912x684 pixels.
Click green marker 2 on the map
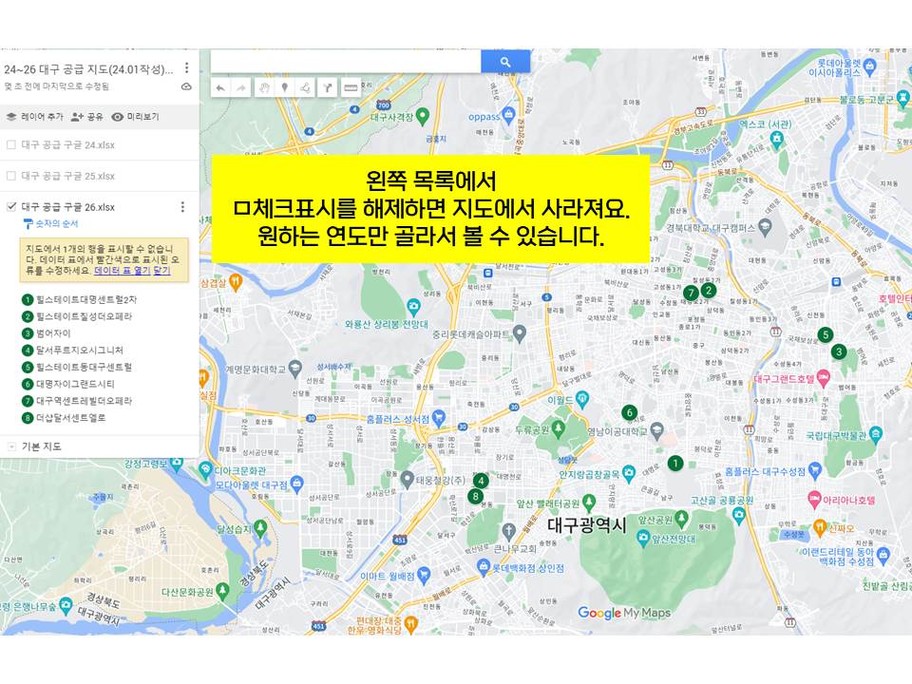[x=708, y=290]
